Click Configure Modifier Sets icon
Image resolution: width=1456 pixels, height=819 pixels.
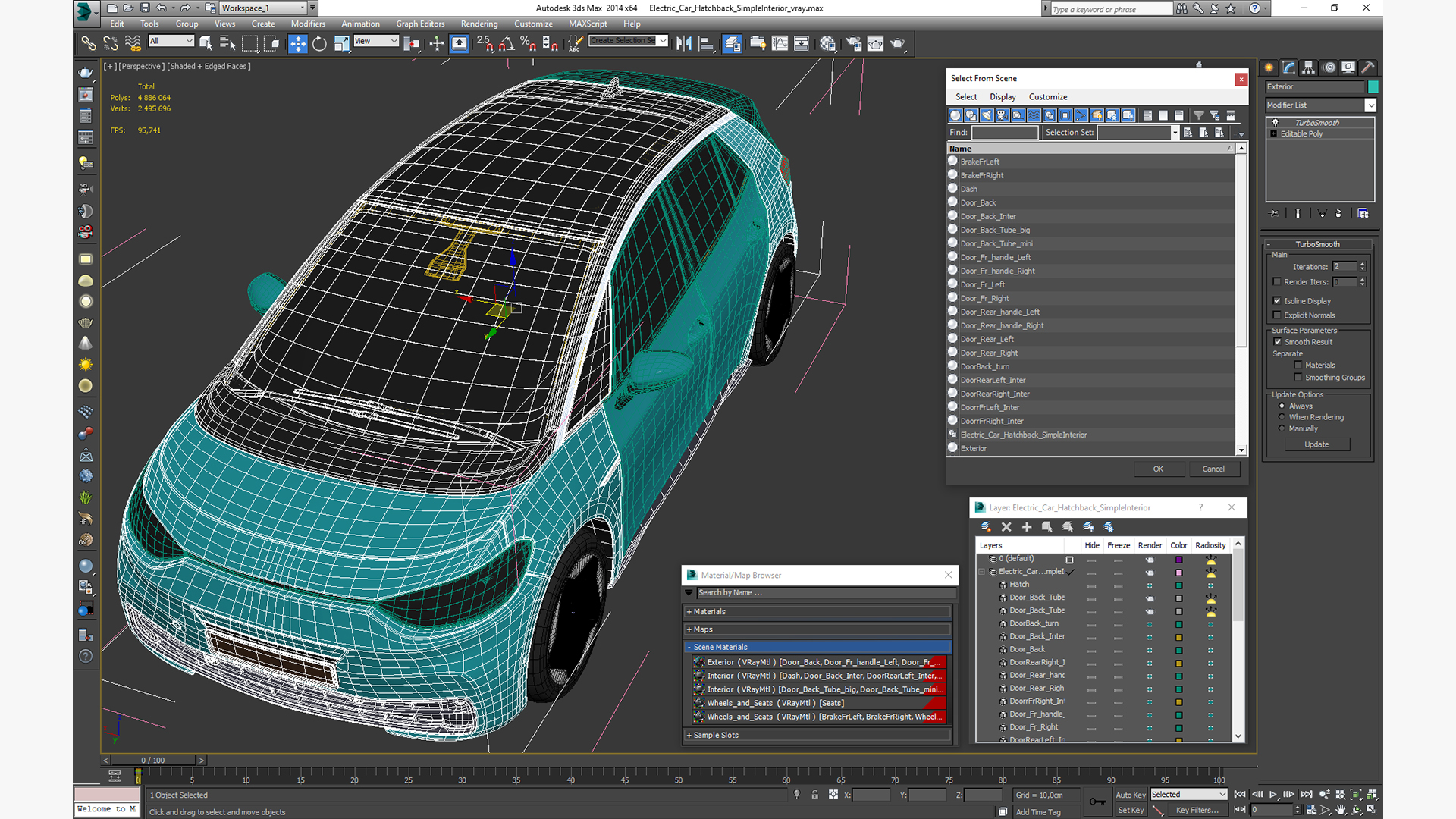[1363, 214]
